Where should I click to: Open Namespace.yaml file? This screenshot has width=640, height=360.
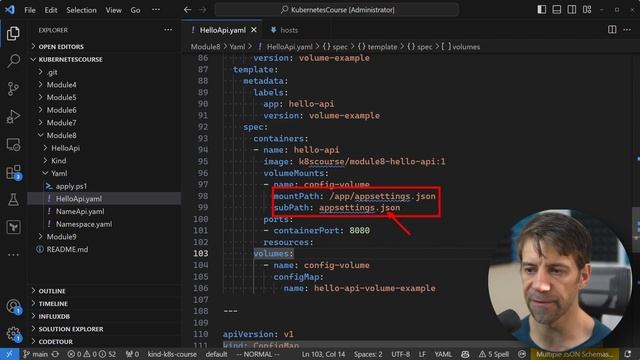pyautogui.click(x=104, y=224)
